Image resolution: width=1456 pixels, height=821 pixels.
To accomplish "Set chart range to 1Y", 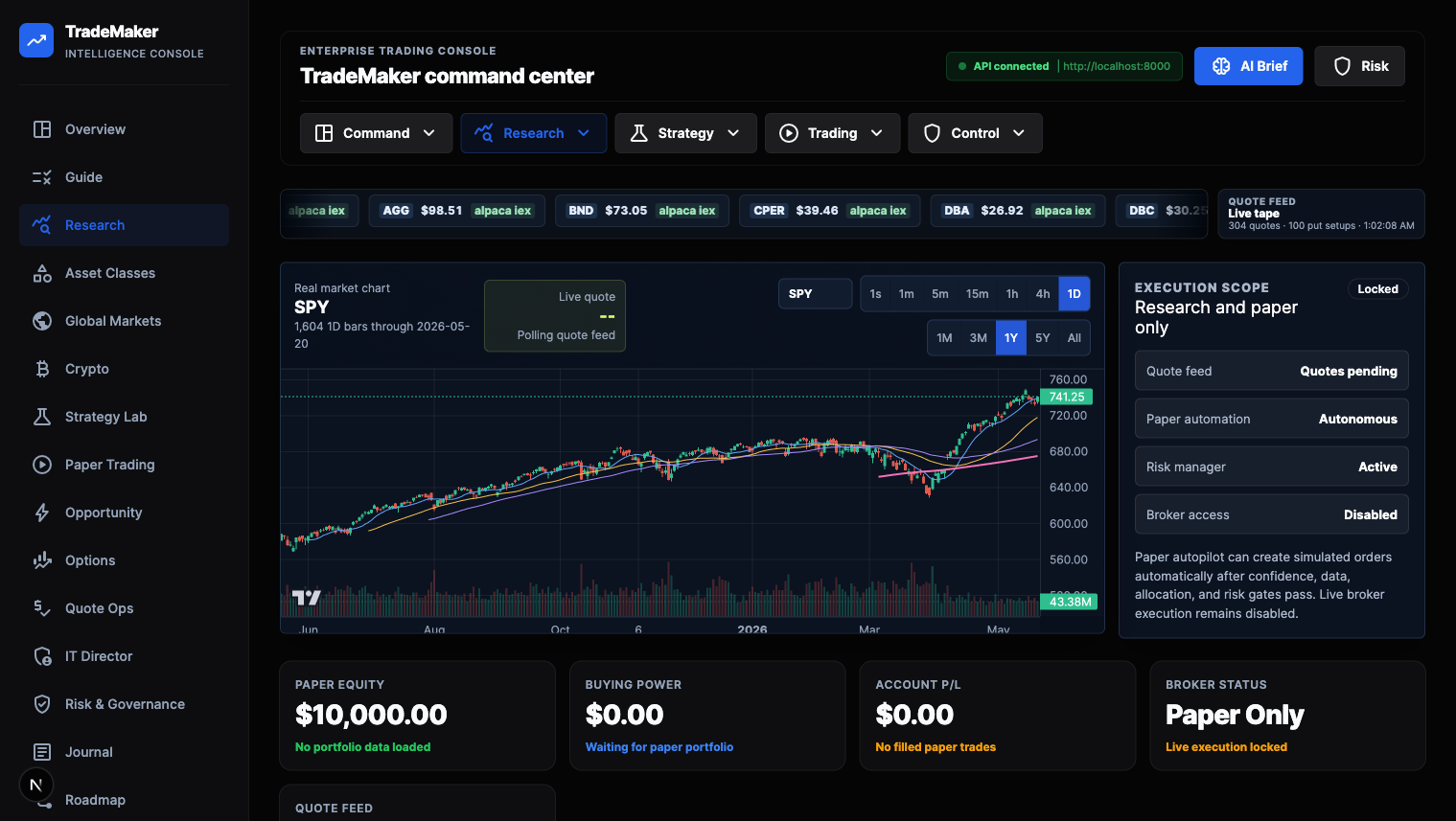I will pos(1011,338).
